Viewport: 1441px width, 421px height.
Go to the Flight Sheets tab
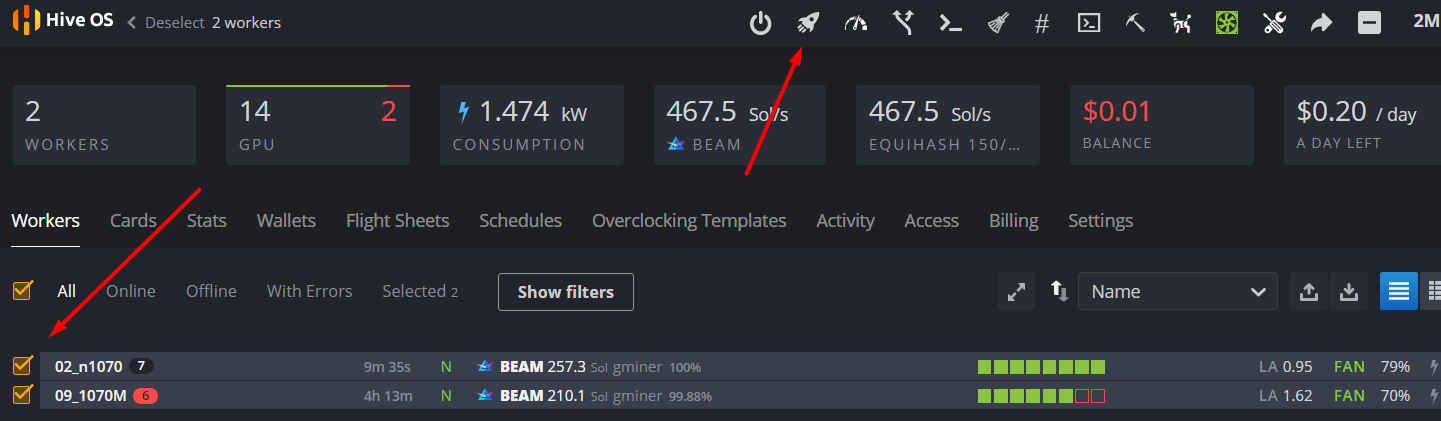(x=397, y=221)
